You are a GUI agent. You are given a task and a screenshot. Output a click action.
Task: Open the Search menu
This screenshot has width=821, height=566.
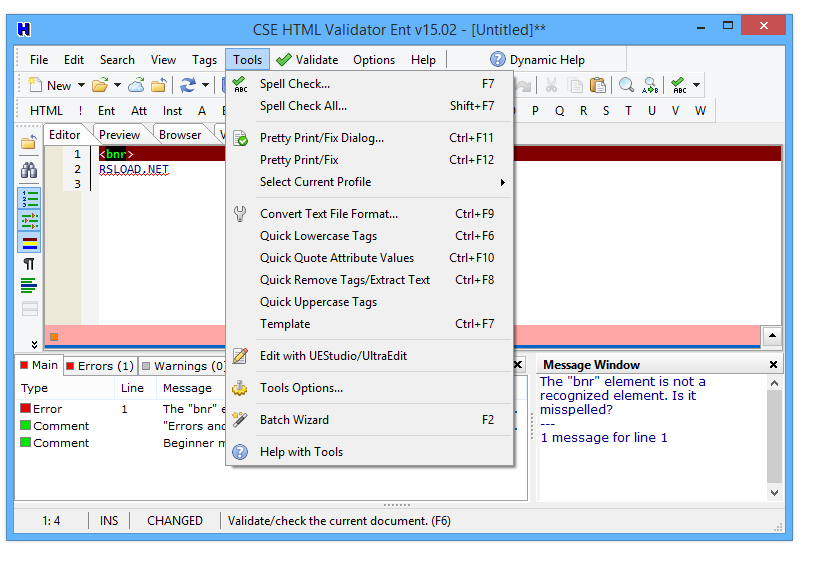tap(117, 60)
